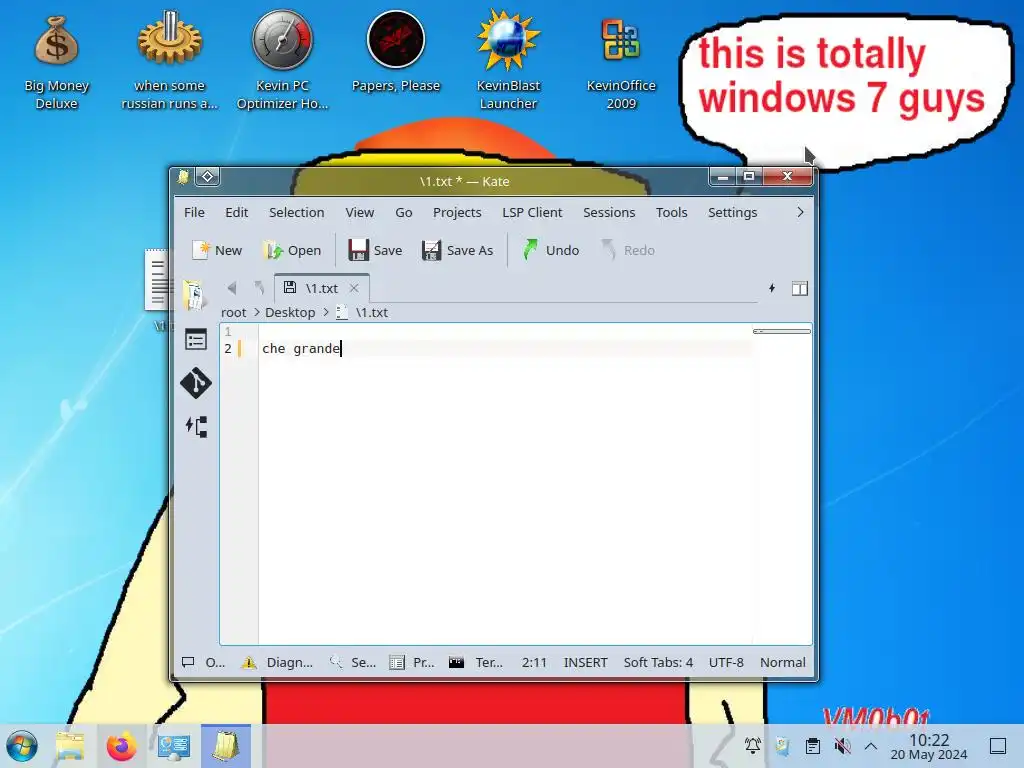The width and height of the screenshot is (1024, 768).
Task: Place the cursor in 'che grande' text
Action: click(x=301, y=349)
